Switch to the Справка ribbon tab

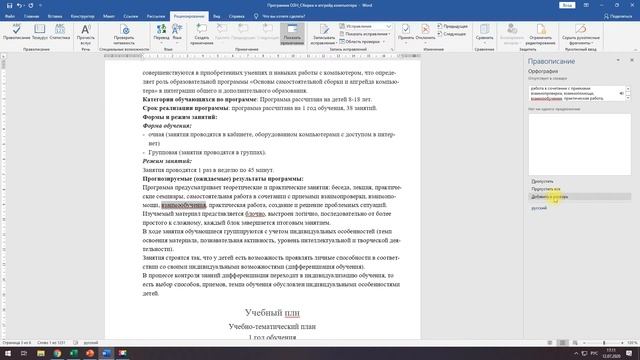point(236,16)
